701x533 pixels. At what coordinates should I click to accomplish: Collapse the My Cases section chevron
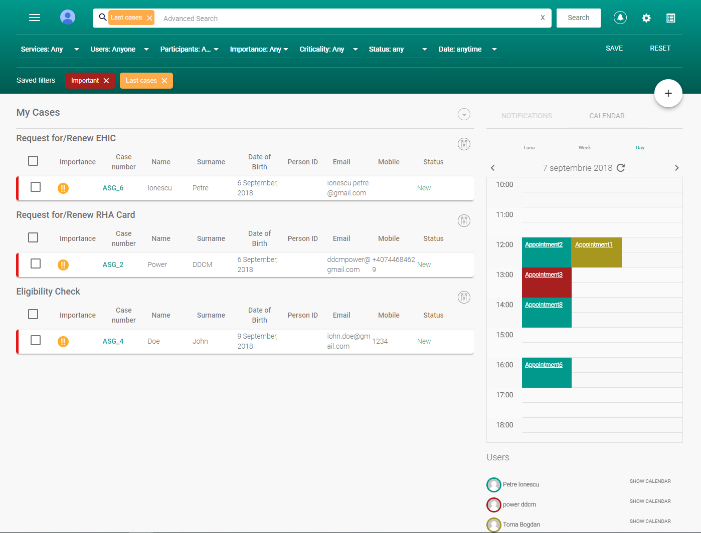point(463,114)
